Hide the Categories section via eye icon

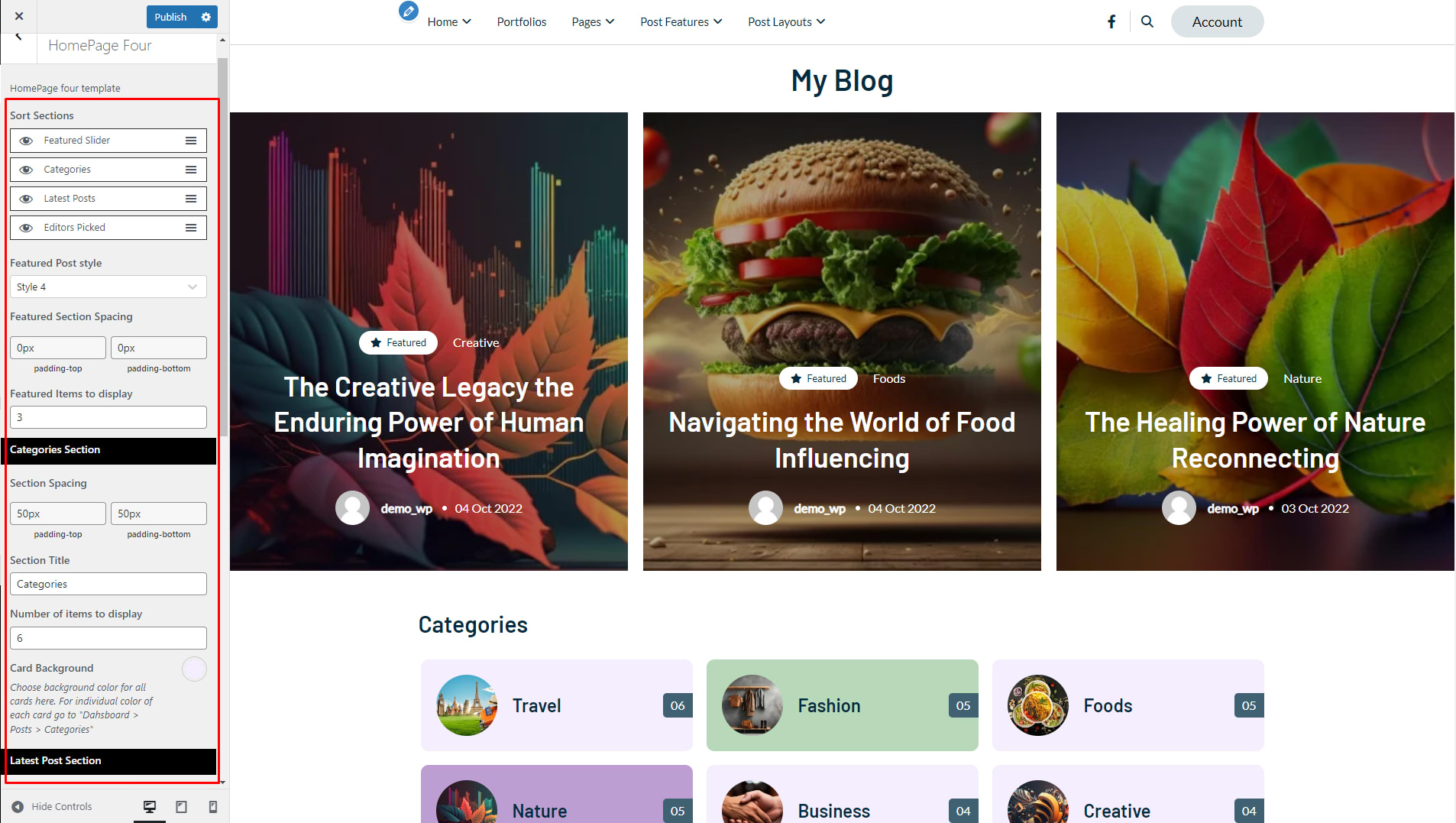coord(26,170)
